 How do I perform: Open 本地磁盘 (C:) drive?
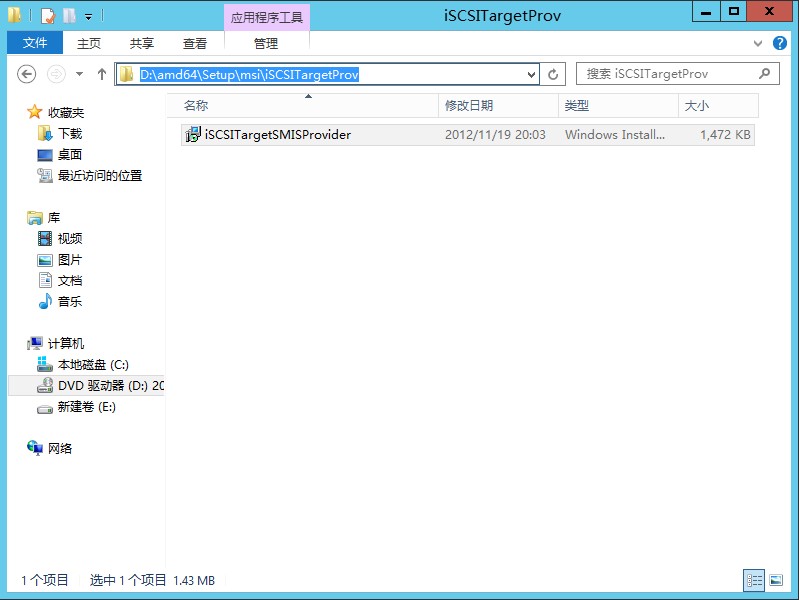click(93, 364)
